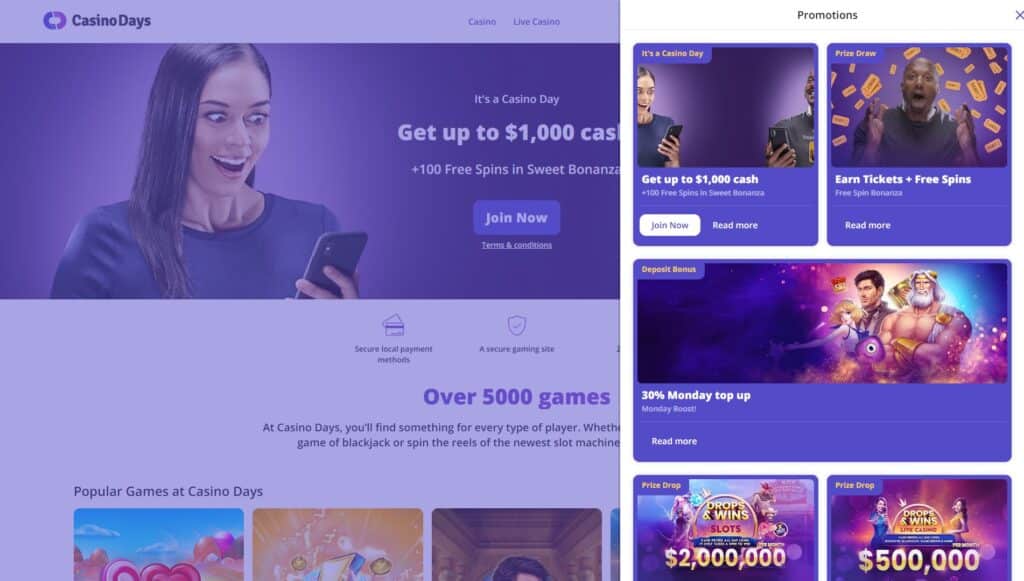Click the Casino Days logo icon
Viewport: 1024px width, 581px height.
[x=55, y=21]
